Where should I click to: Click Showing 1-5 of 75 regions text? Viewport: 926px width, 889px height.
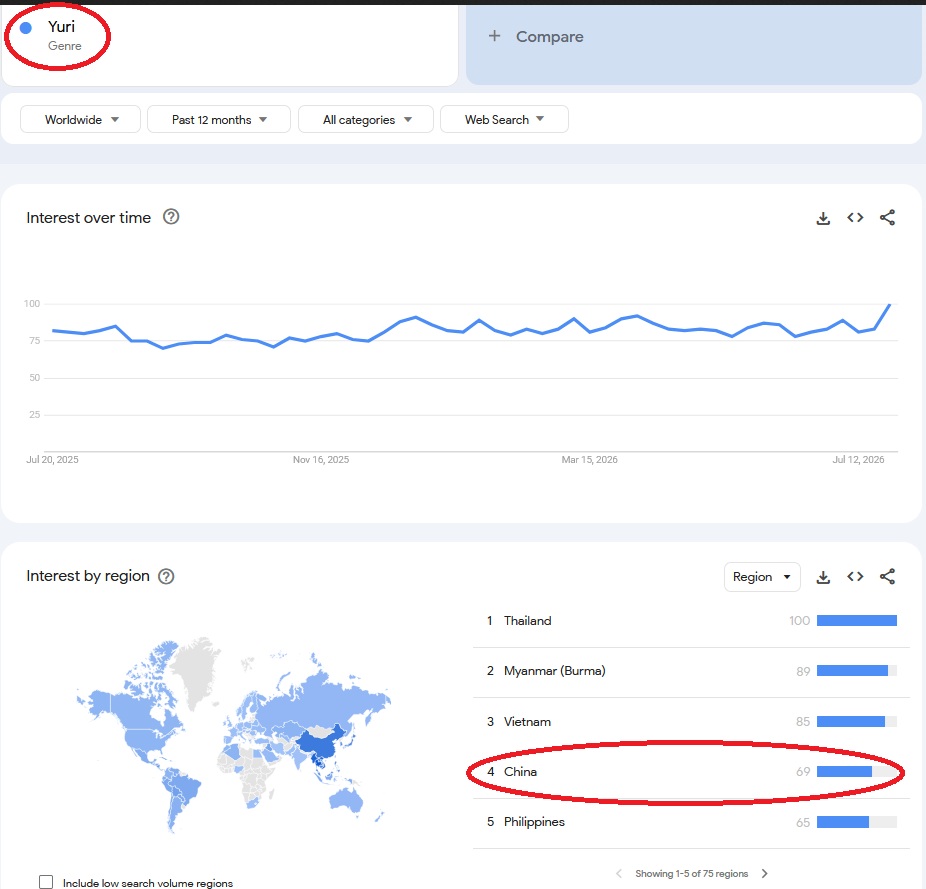click(692, 874)
